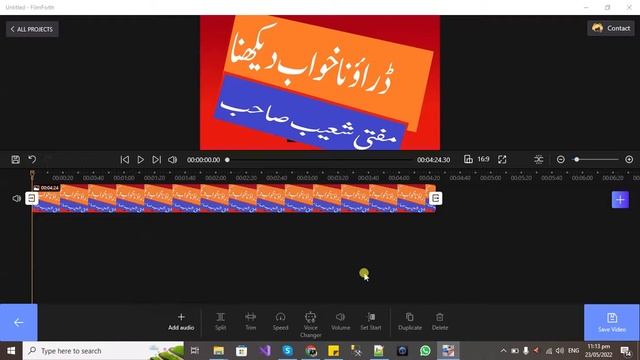640x360 pixels.
Task: Open Sticky Notes from taskbar
Action: point(333,351)
